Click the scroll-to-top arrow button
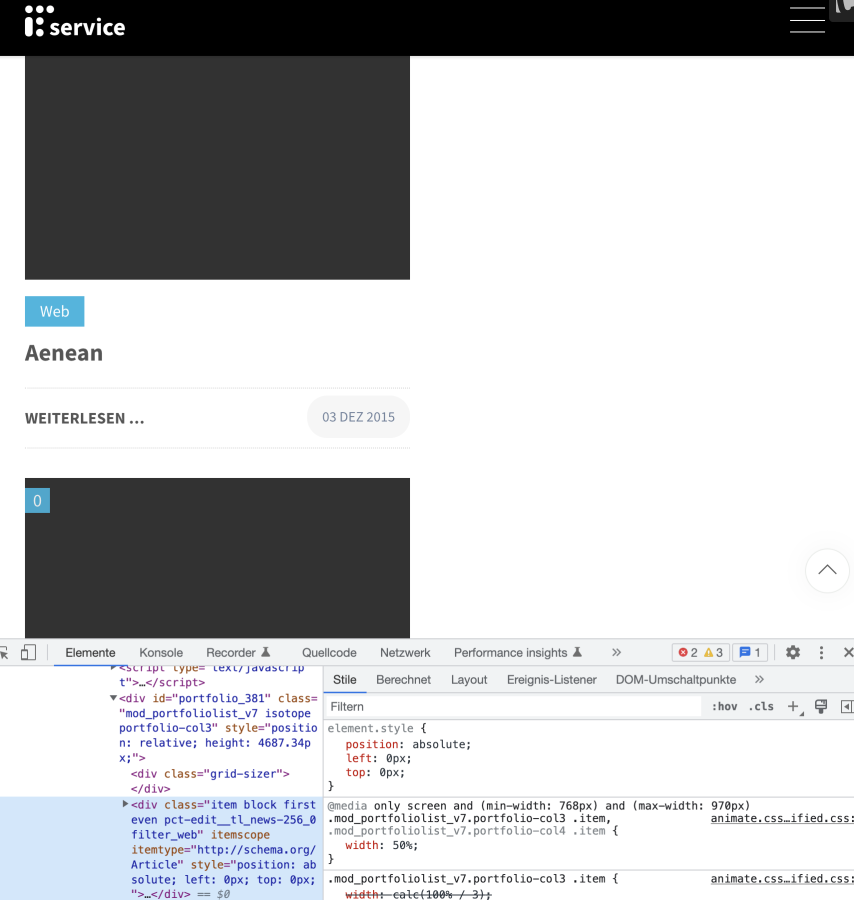 pyautogui.click(x=827, y=570)
